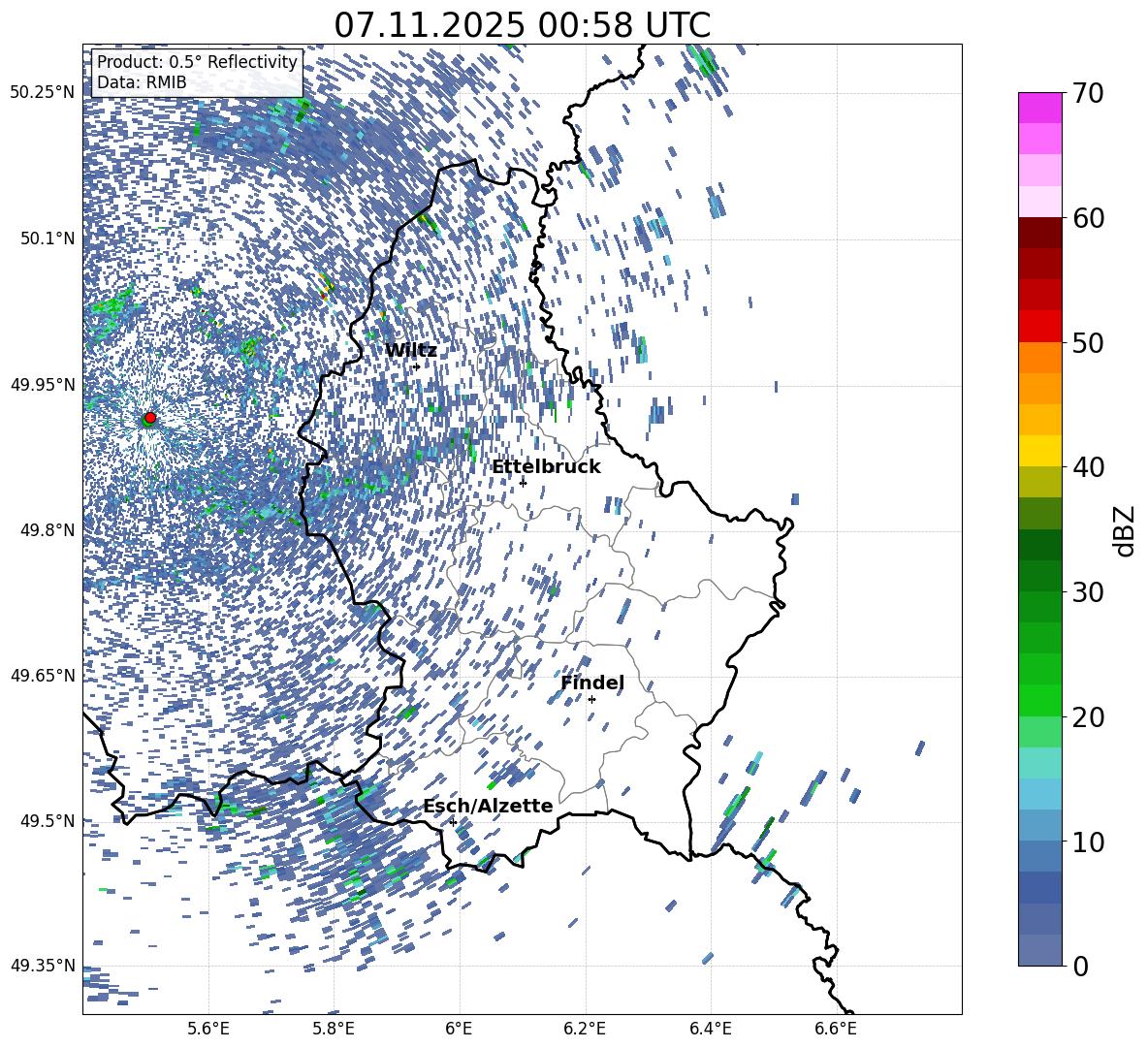Click the 49.65°N latitude label
1148x1048 pixels.
(x=43, y=675)
